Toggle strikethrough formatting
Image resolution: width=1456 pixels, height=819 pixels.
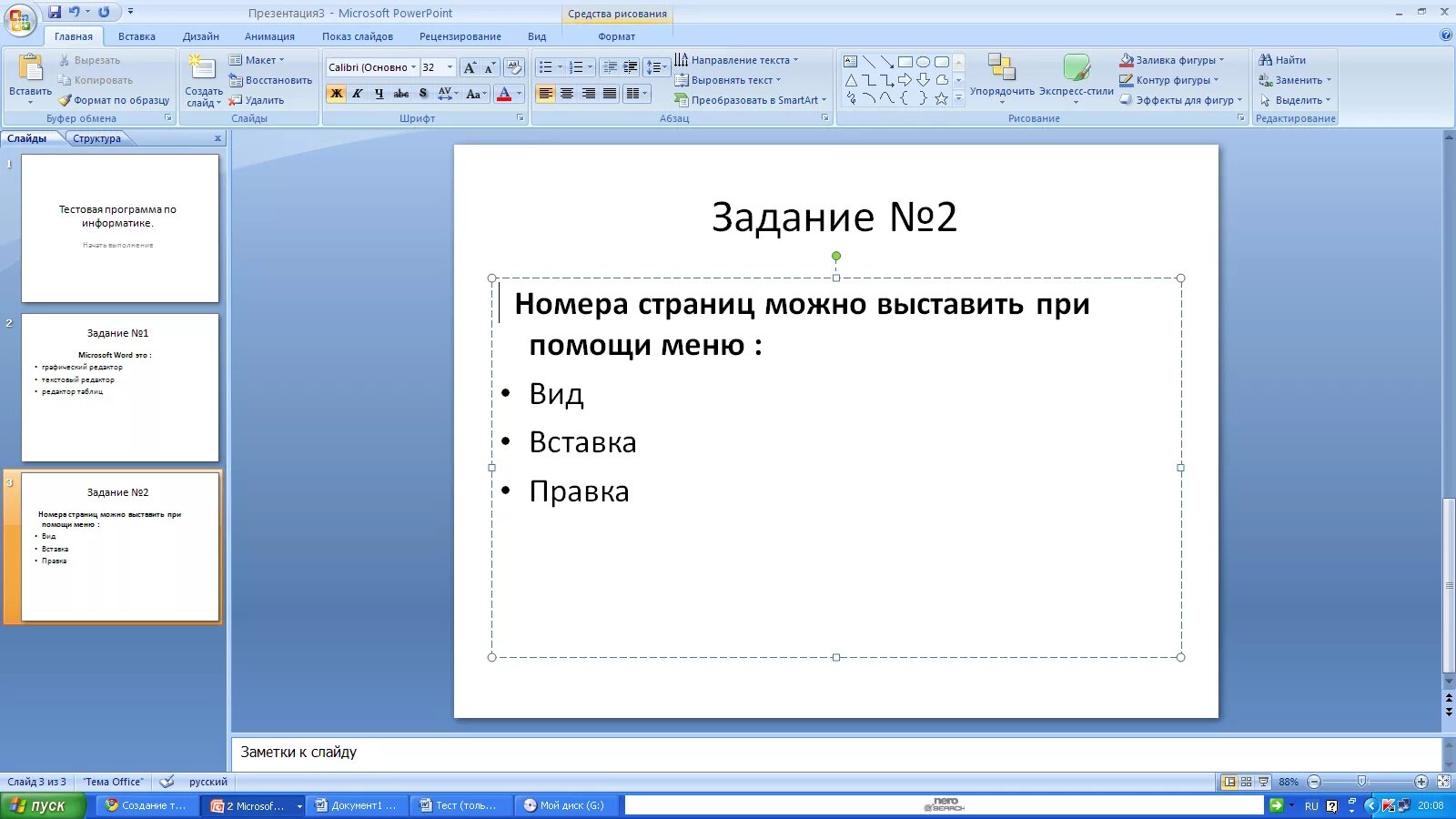[x=401, y=94]
